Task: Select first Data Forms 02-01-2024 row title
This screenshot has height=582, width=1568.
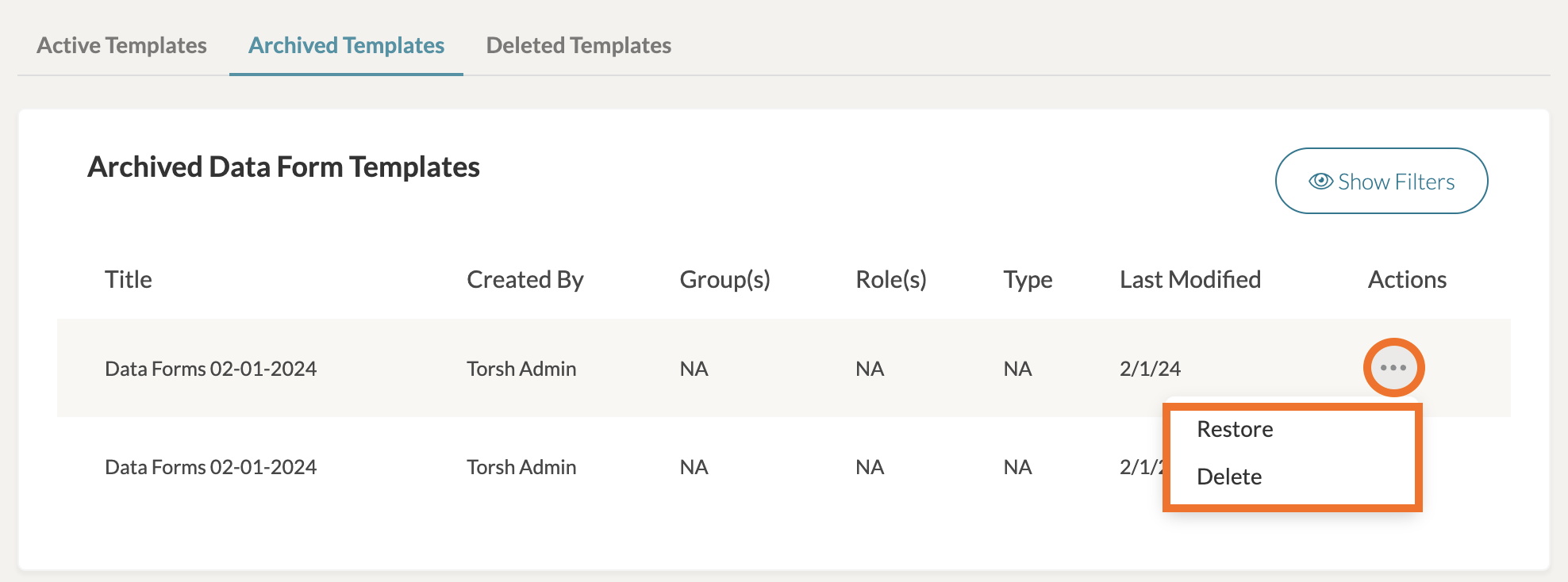Action: [210, 369]
